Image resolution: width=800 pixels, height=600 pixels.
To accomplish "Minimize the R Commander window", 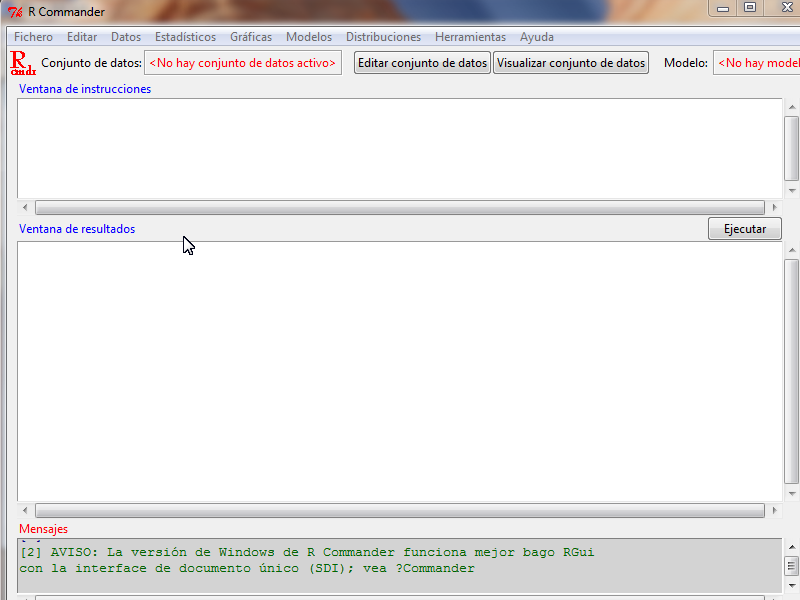I will pos(722,8).
